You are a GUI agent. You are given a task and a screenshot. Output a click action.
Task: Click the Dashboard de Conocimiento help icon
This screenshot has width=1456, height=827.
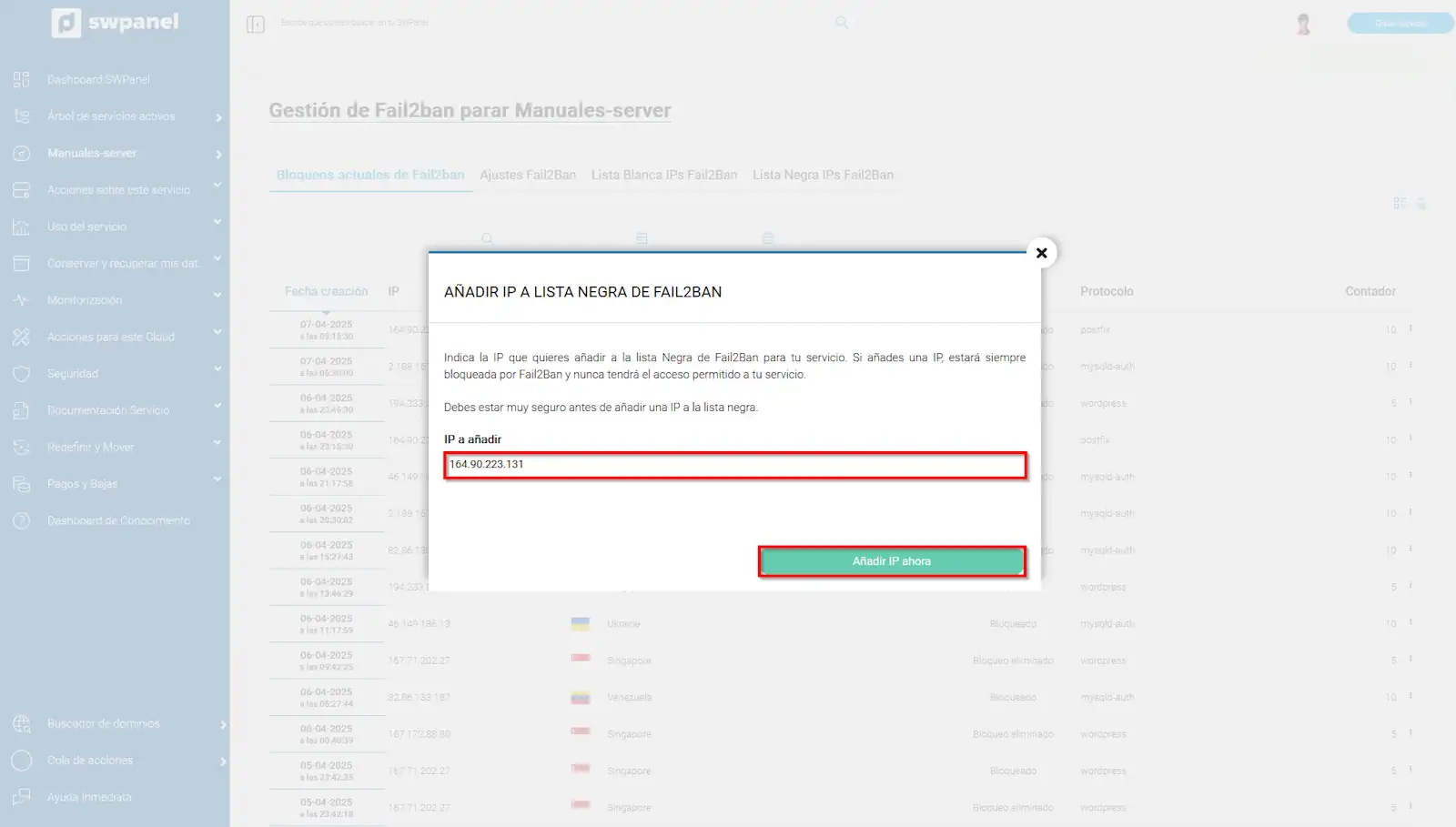tap(22, 521)
